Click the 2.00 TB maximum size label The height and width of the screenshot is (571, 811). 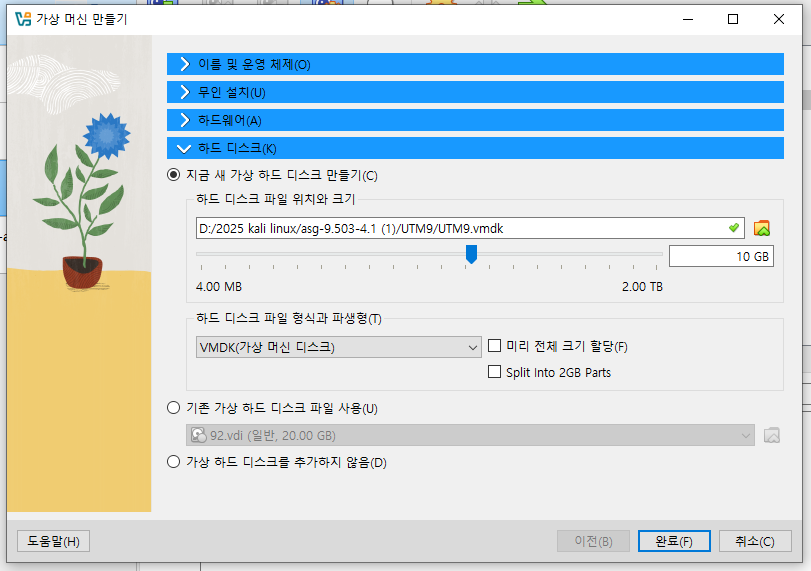(642, 287)
